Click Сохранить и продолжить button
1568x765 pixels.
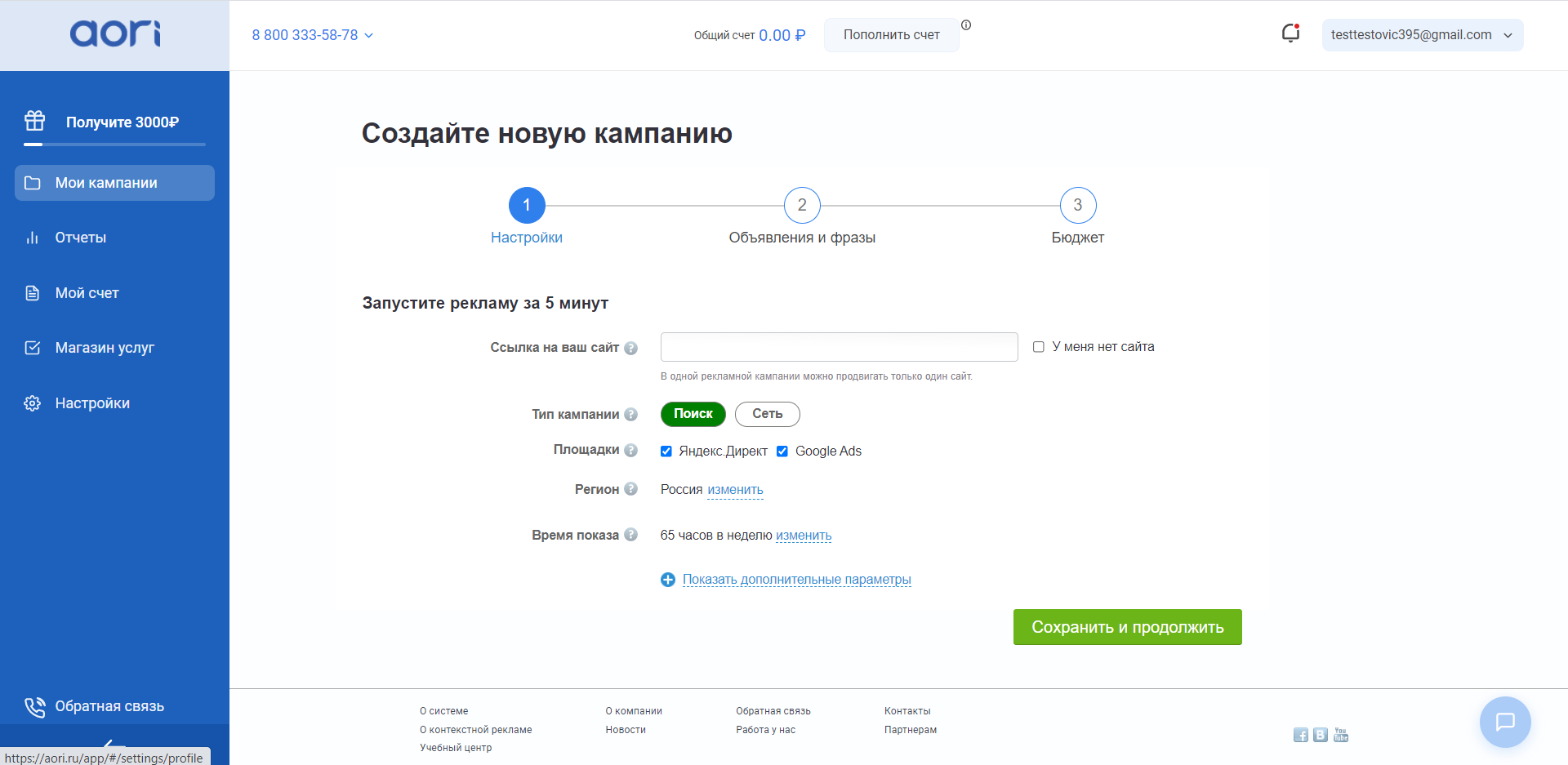(1128, 627)
